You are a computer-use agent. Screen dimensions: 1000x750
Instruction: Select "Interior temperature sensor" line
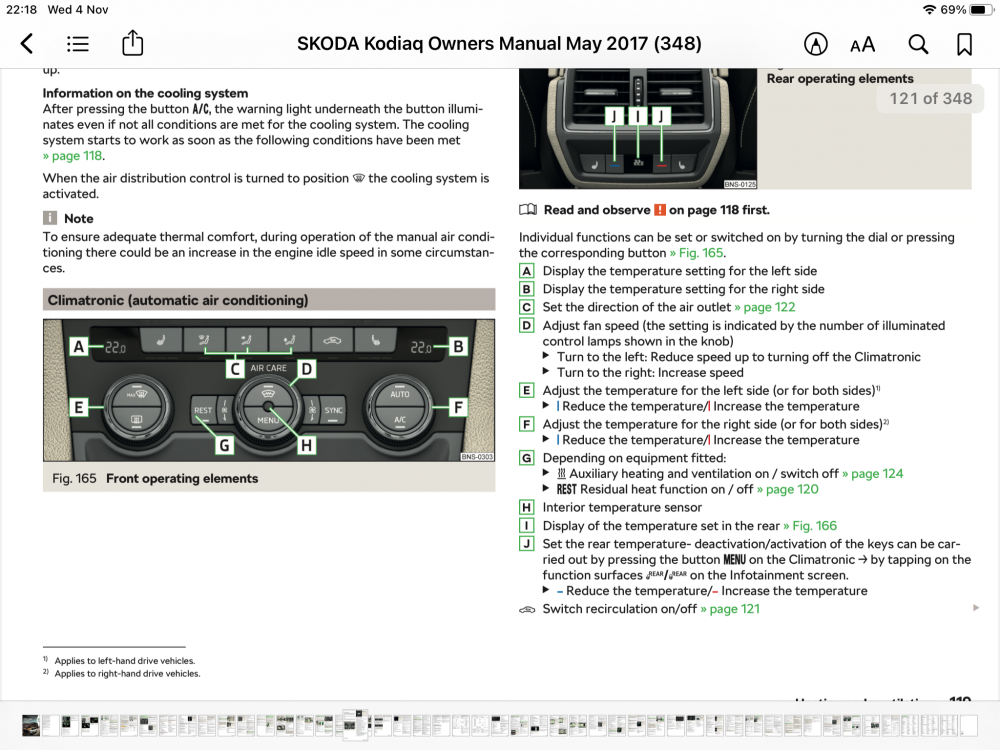tap(622, 507)
